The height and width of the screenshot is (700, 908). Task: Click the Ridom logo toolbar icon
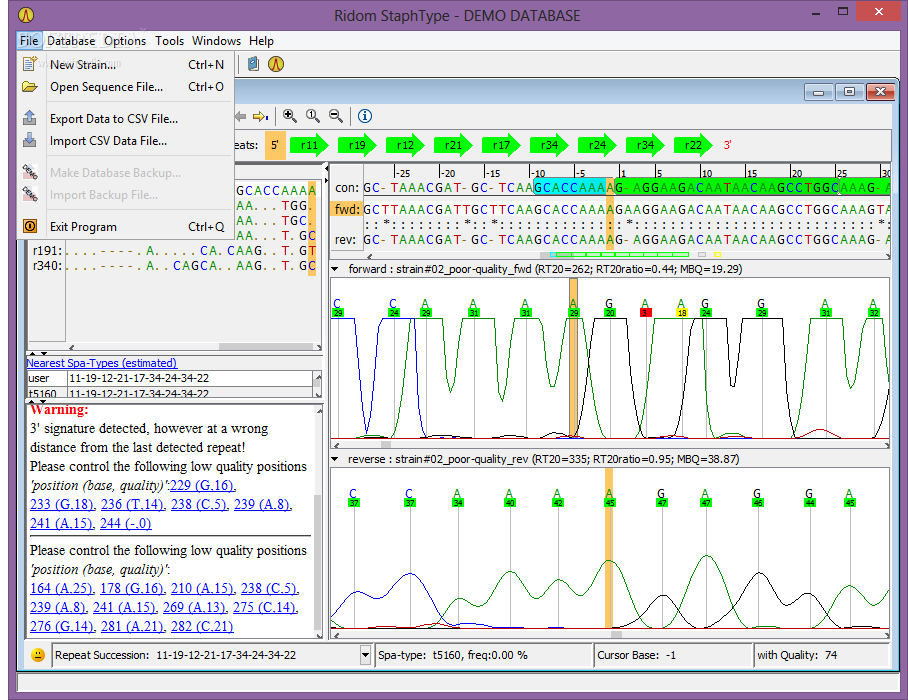(x=276, y=64)
